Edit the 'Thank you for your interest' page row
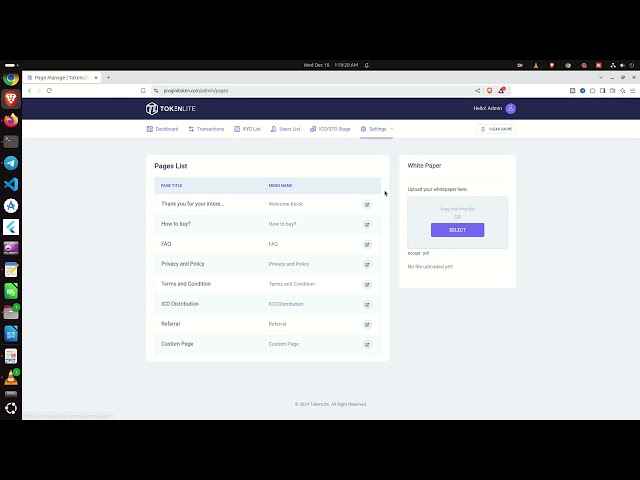 click(x=367, y=204)
